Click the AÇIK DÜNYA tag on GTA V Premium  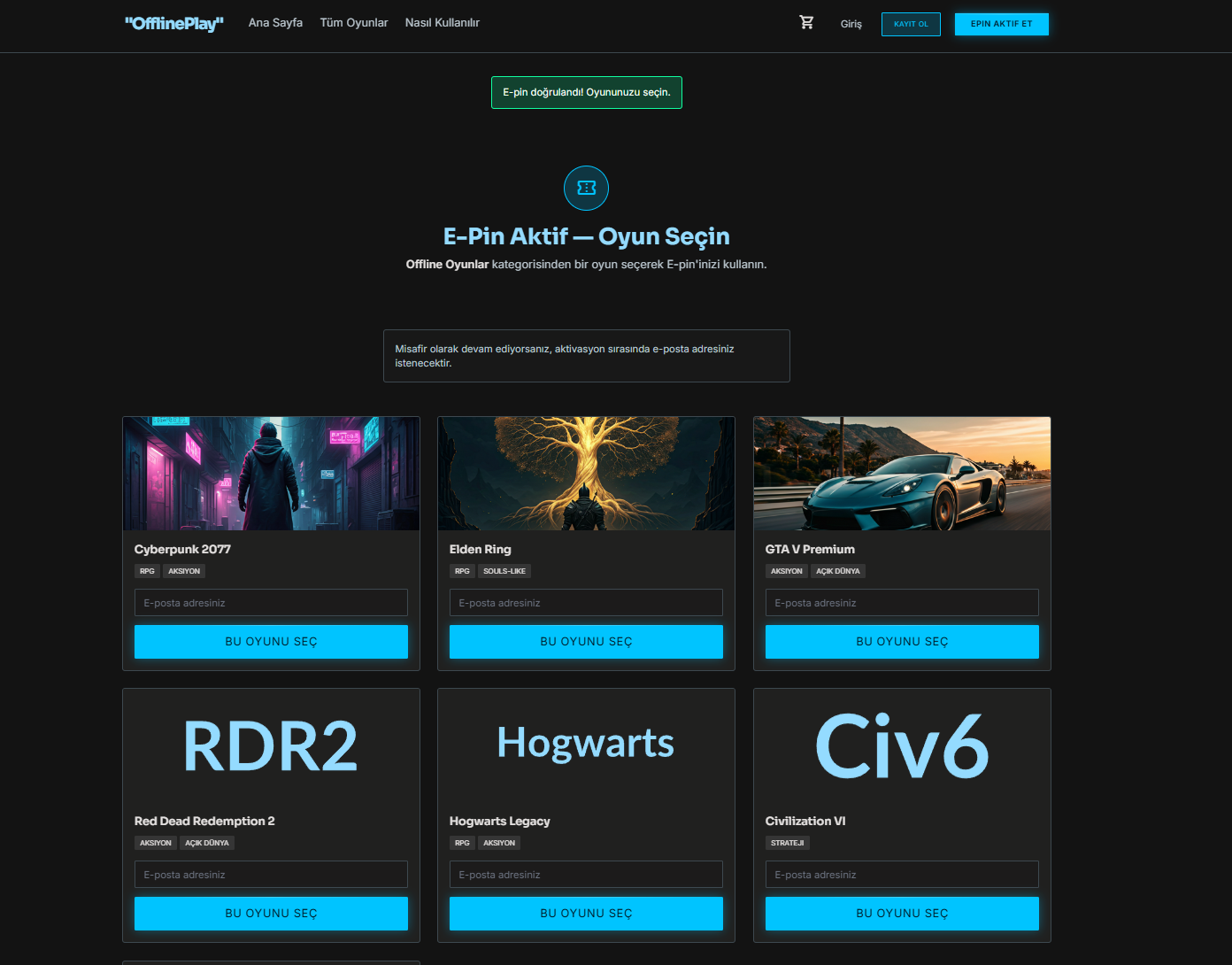(838, 572)
